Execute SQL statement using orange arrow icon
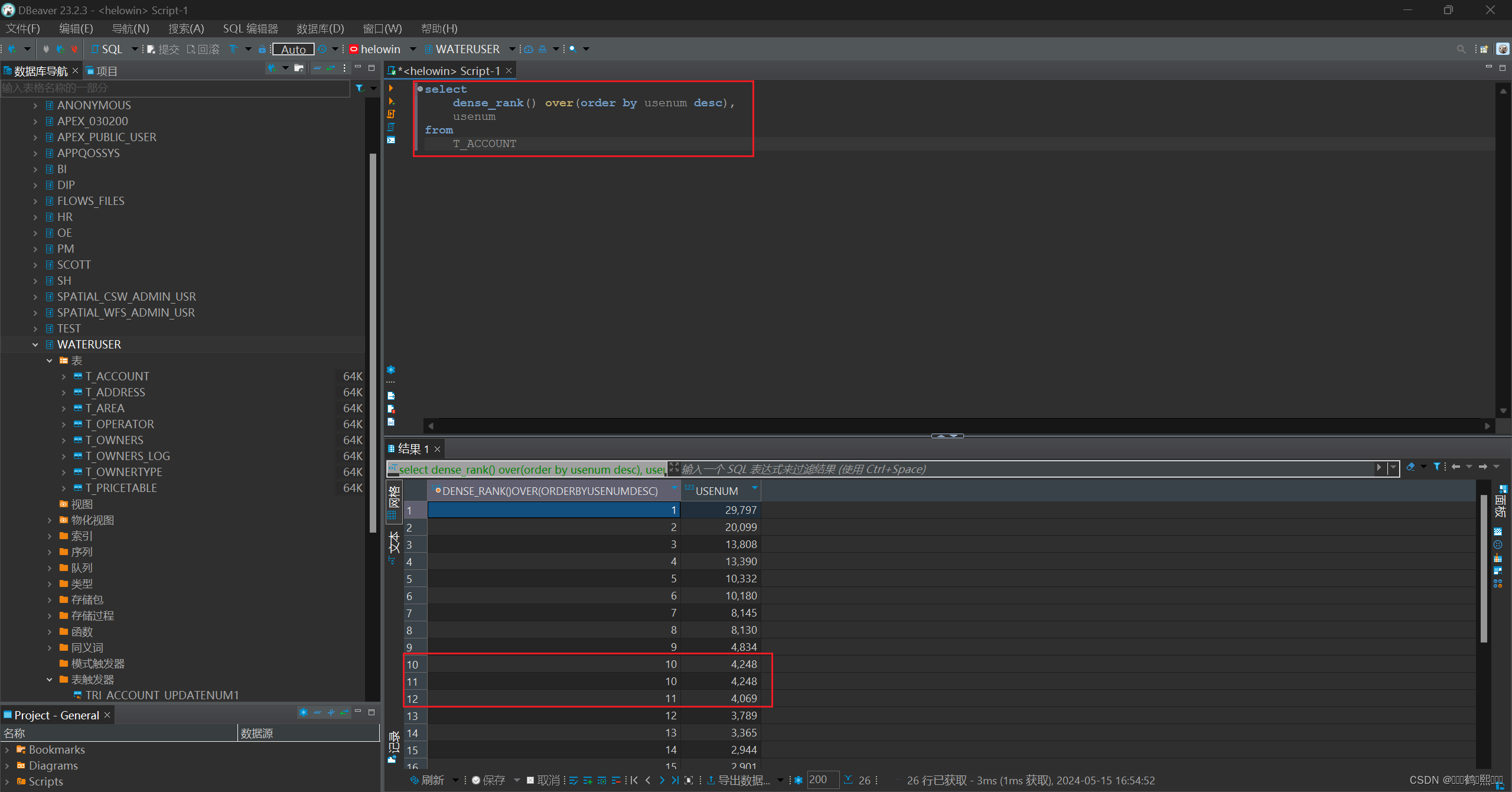This screenshot has width=1512, height=792. 391,89
